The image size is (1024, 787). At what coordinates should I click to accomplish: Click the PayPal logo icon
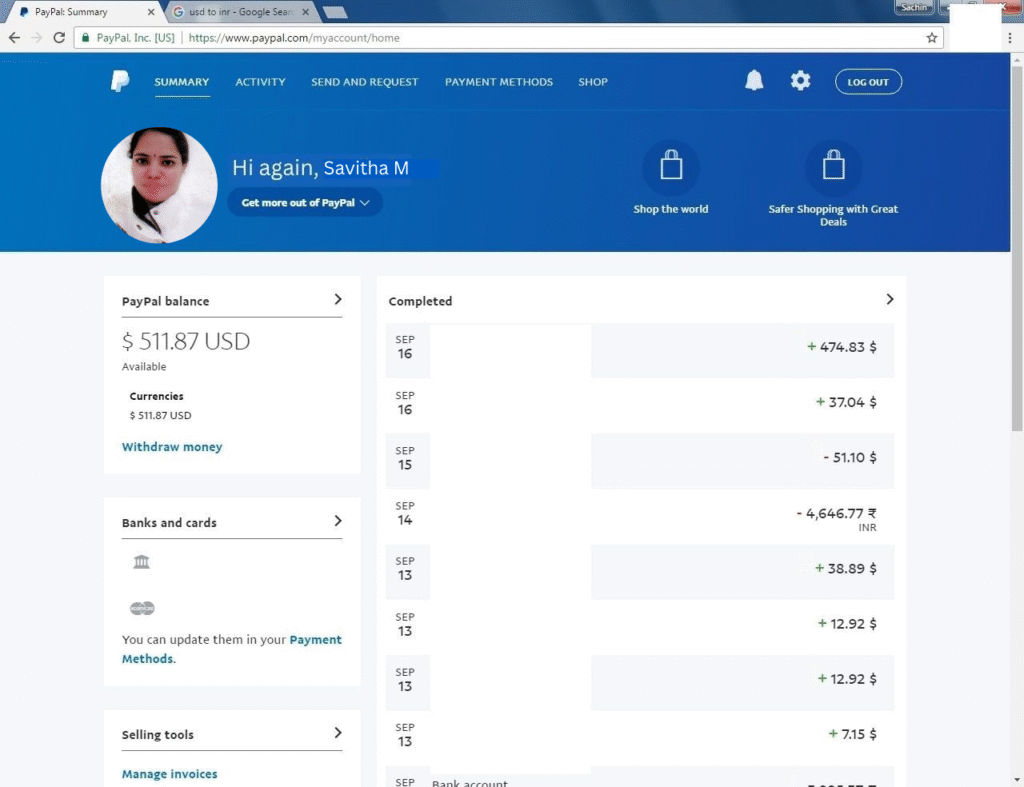tap(120, 82)
